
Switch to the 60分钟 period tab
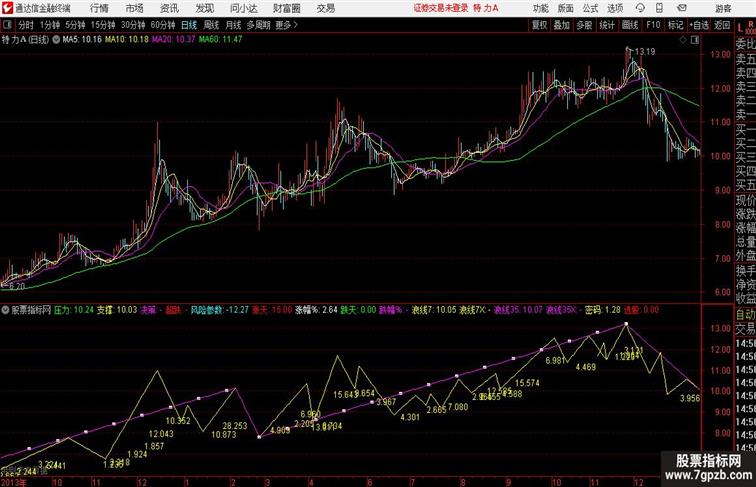coord(163,25)
